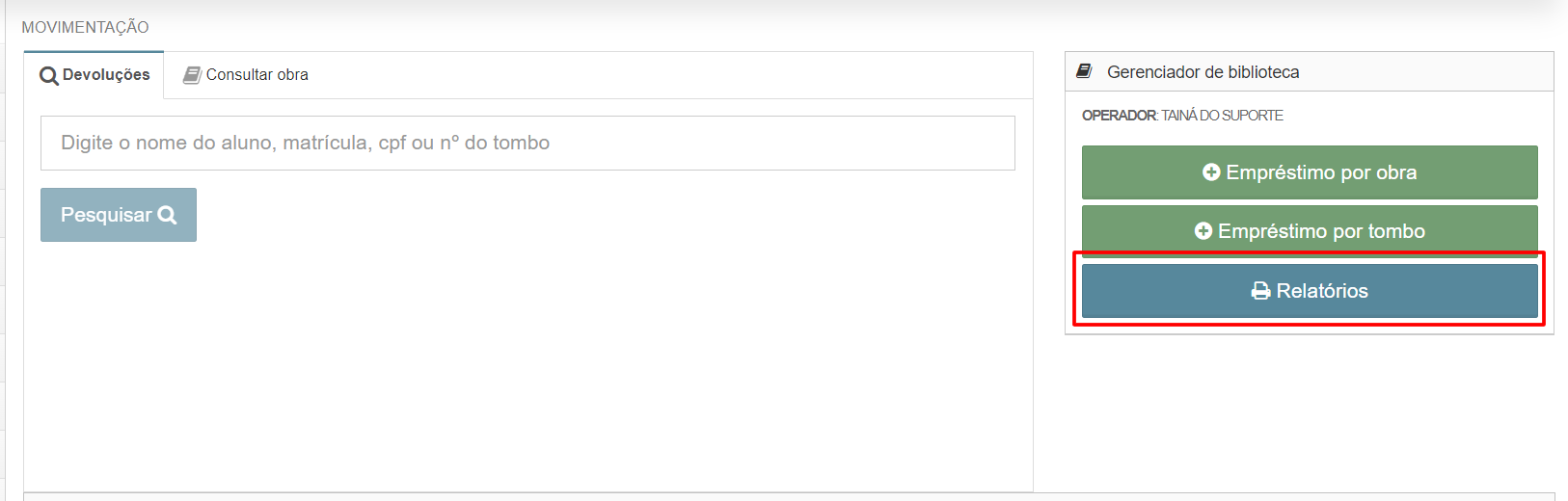Click the word Relatórios on the blue button
Screen dimensions: 1568x501
tap(1322, 291)
